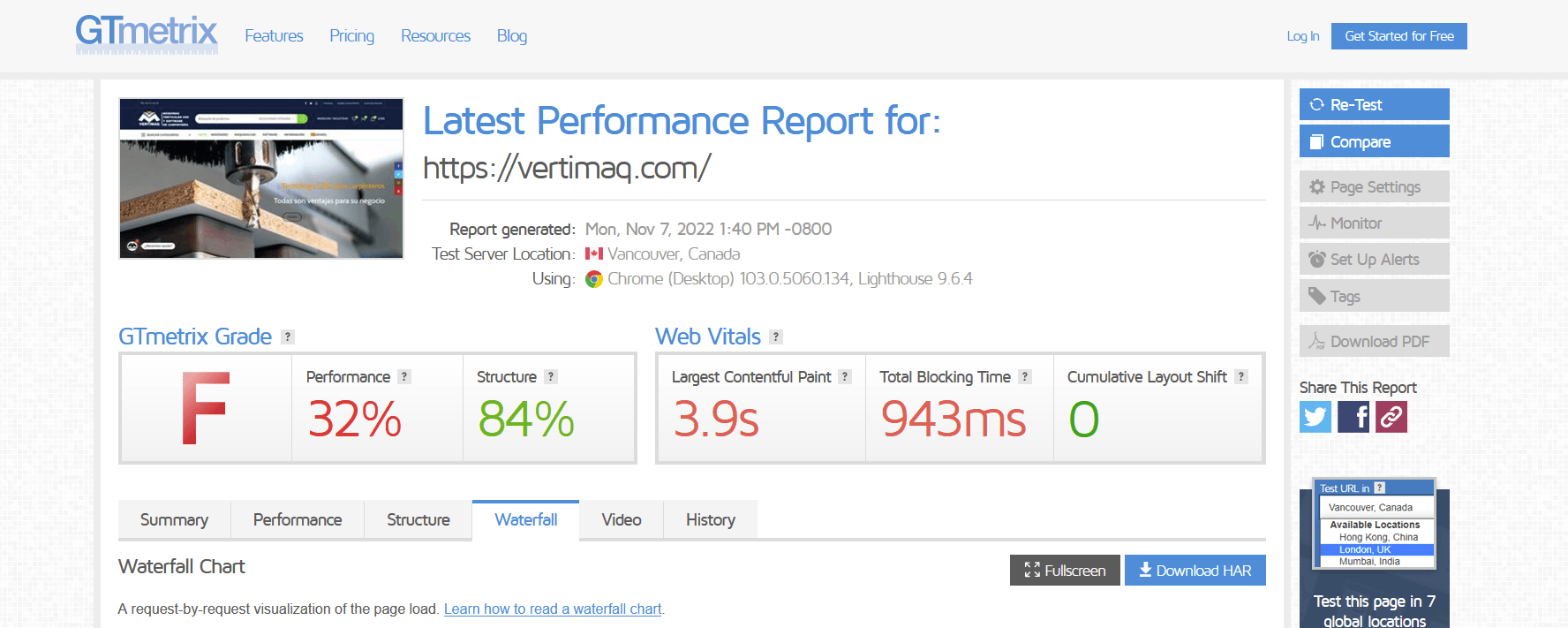Viewport: 1568px width, 628px height.
Task: Click the Cumulative Layout Shift value 0
Action: pyautogui.click(x=1084, y=419)
